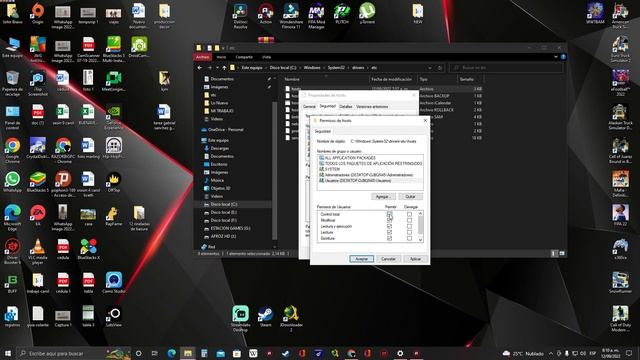Open Streamlabs Desktop shortcut
This screenshot has width=640, height=360.
[240, 318]
